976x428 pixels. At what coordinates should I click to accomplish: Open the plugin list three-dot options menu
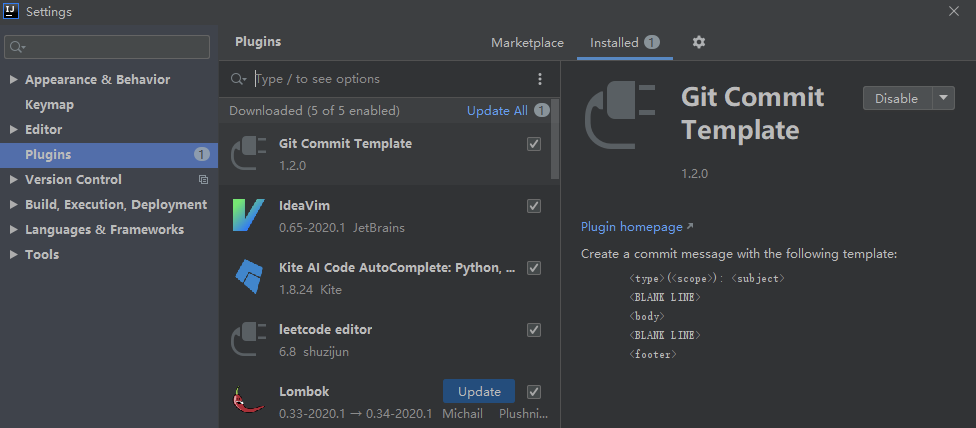tap(540, 79)
